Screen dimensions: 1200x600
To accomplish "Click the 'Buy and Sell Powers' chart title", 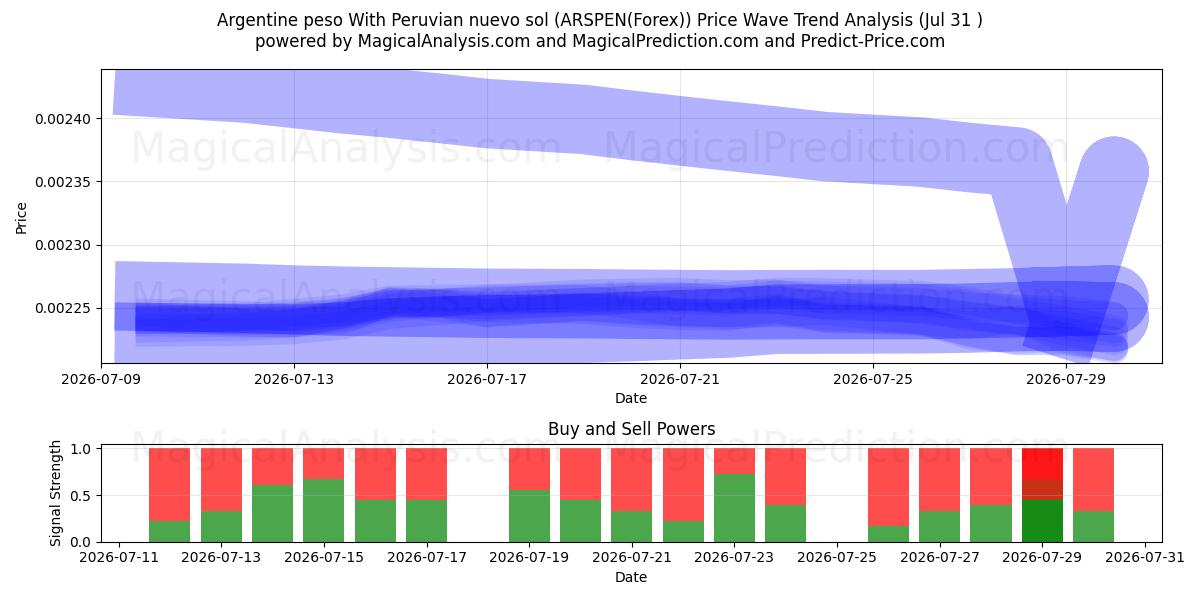I will tap(631, 429).
